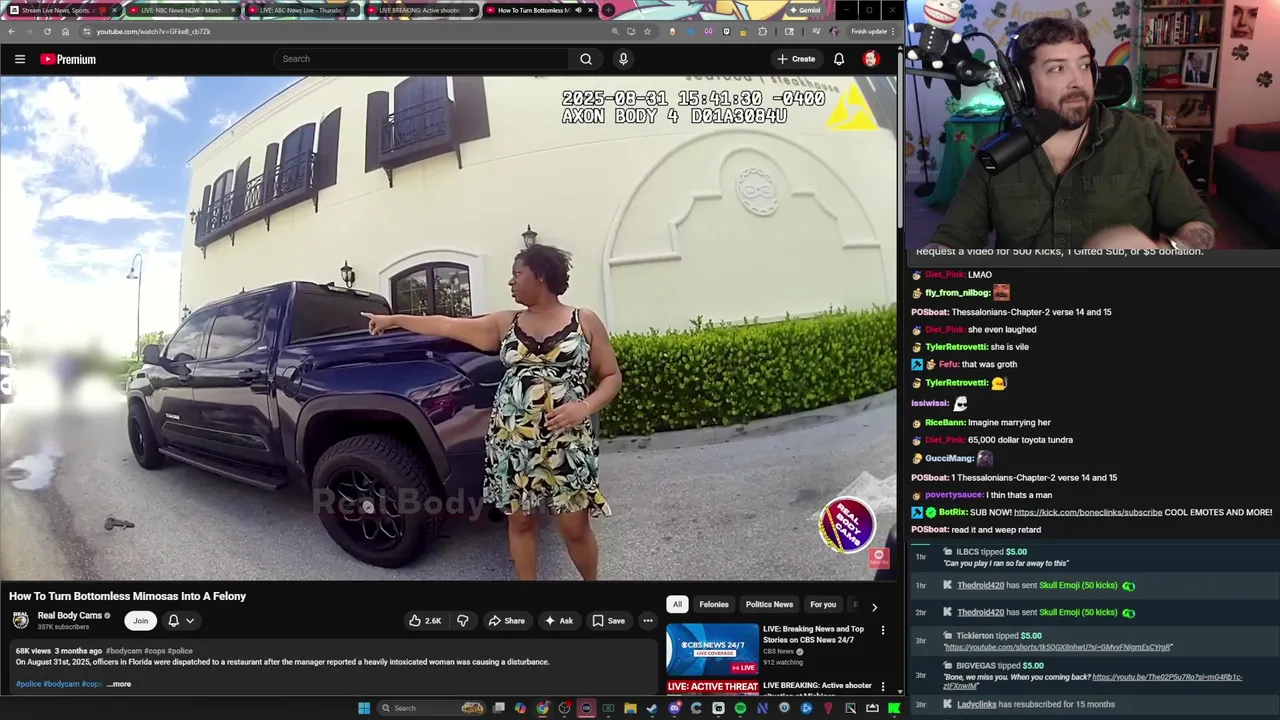
Task: Click the Create button on YouTube
Action: [796, 59]
